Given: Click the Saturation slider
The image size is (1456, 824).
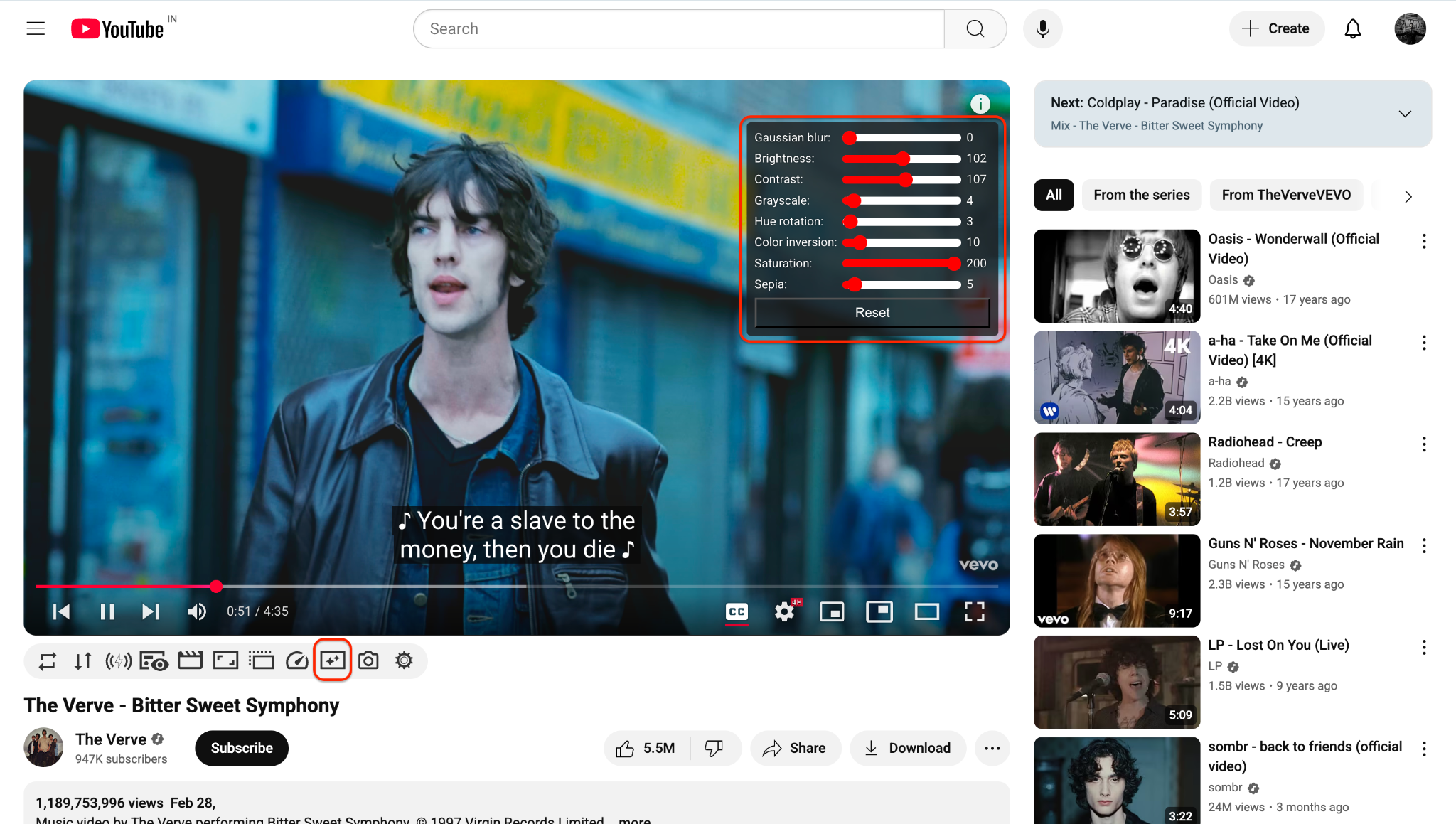Looking at the screenshot, I should click(x=901, y=264).
